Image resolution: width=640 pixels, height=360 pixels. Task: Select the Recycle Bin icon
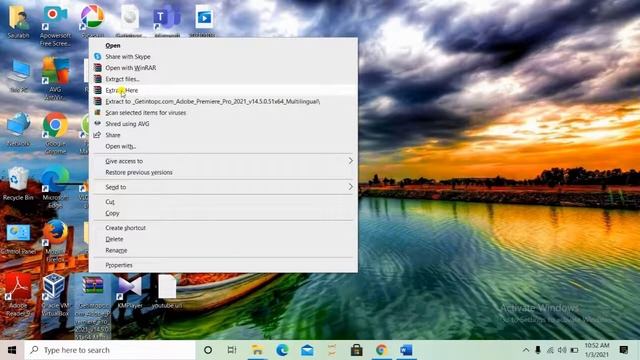pyautogui.click(x=18, y=184)
